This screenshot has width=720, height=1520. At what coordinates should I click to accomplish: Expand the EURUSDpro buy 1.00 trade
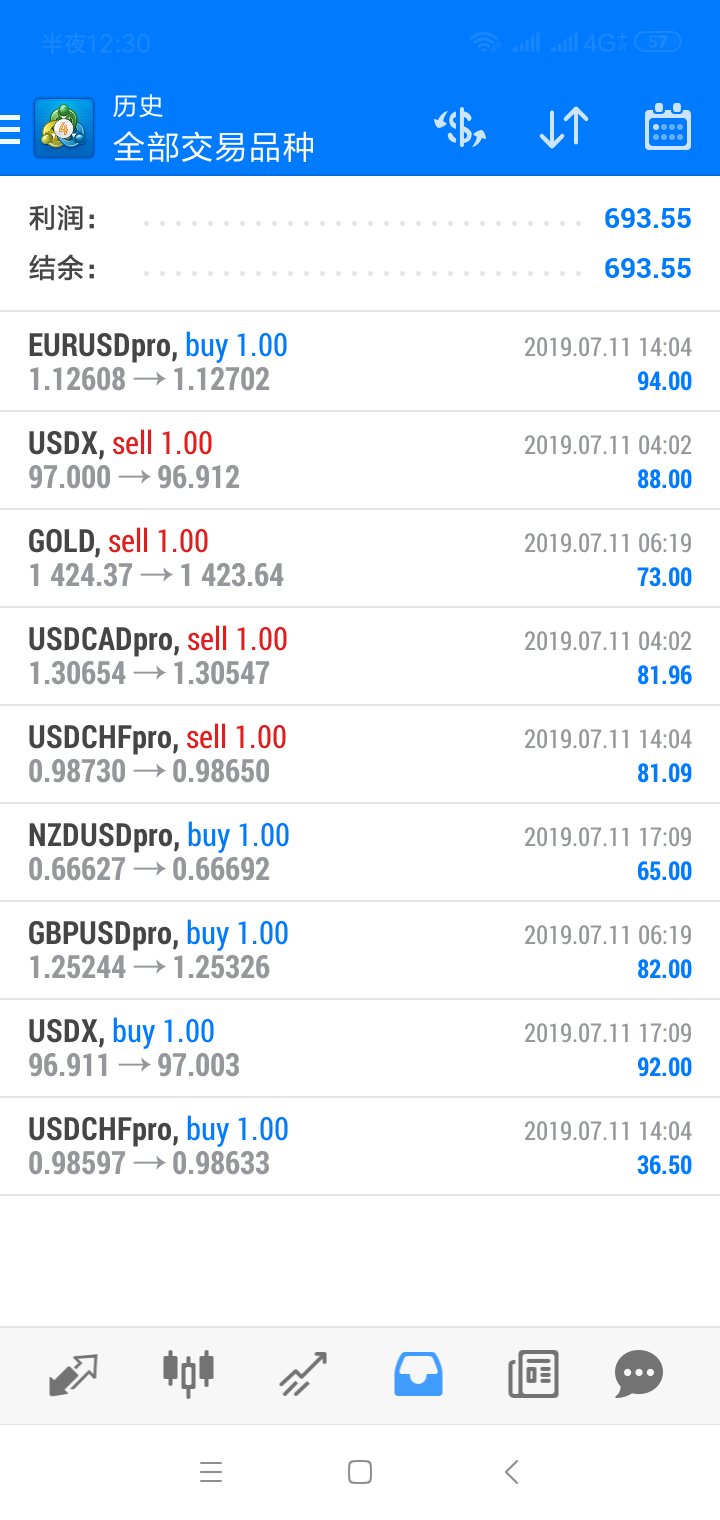(360, 362)
